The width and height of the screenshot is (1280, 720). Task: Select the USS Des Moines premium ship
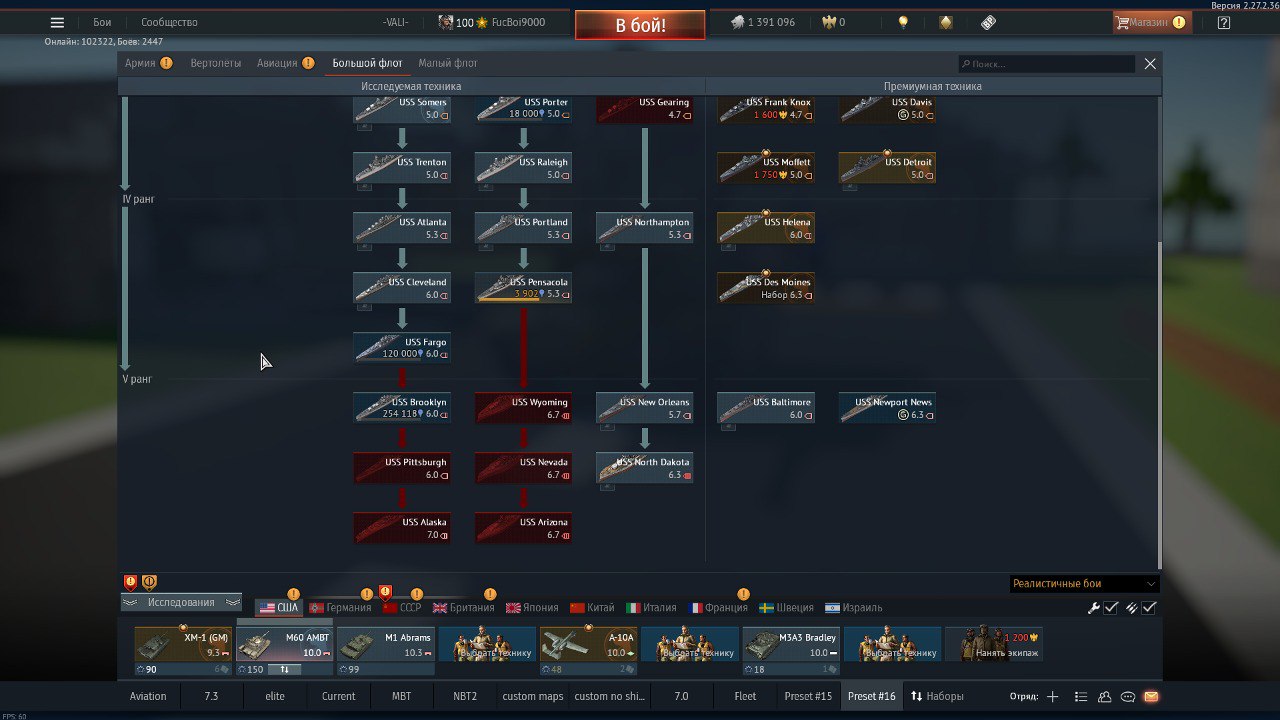click(x=766, y=288)
